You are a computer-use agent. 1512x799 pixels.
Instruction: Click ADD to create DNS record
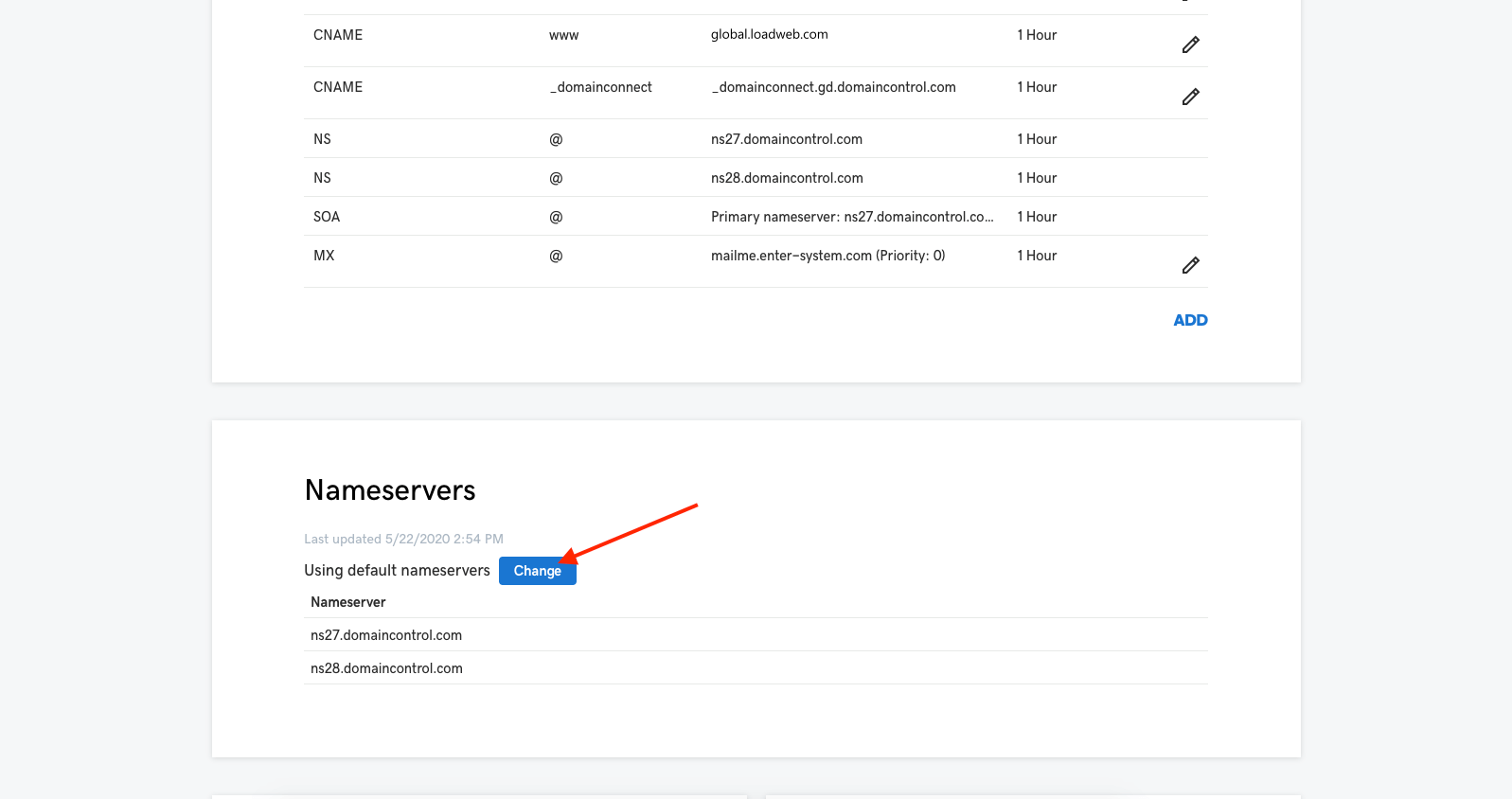click(x=1189, y=320)
